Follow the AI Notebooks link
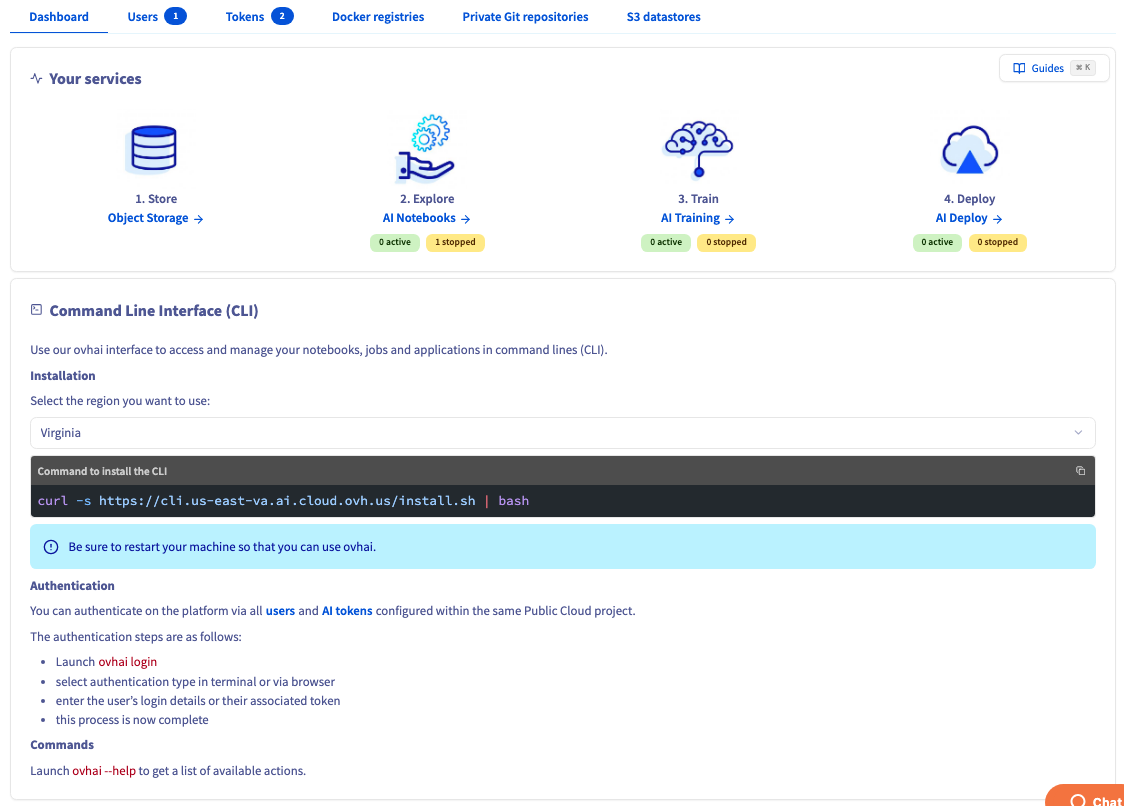Screen dimensions: 1124x806 point(427,218)
